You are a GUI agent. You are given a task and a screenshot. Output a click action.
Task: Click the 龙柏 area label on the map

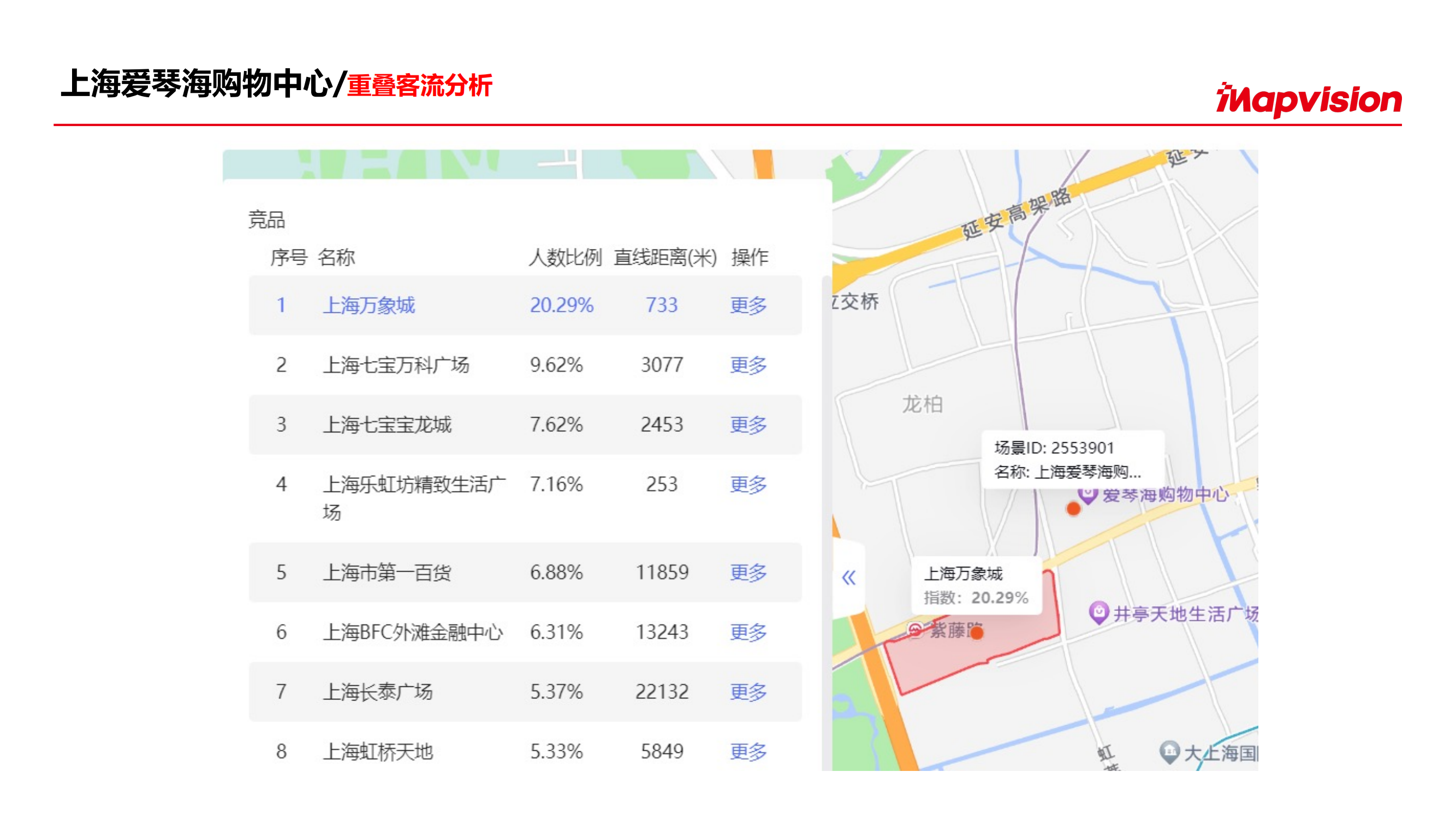pyautogui.click(x=923, y=405)
